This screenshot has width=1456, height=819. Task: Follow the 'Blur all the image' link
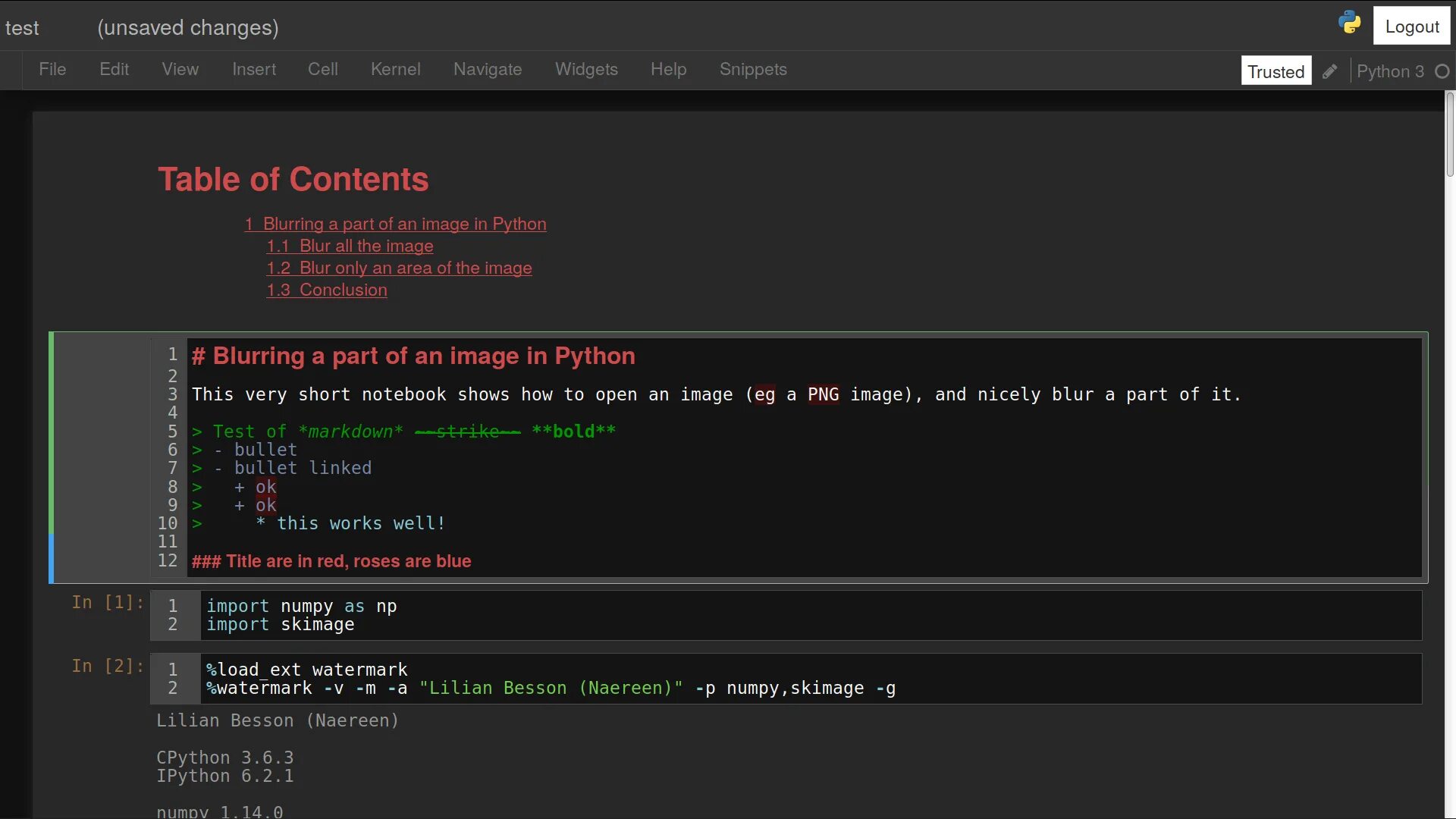(350, 246)
